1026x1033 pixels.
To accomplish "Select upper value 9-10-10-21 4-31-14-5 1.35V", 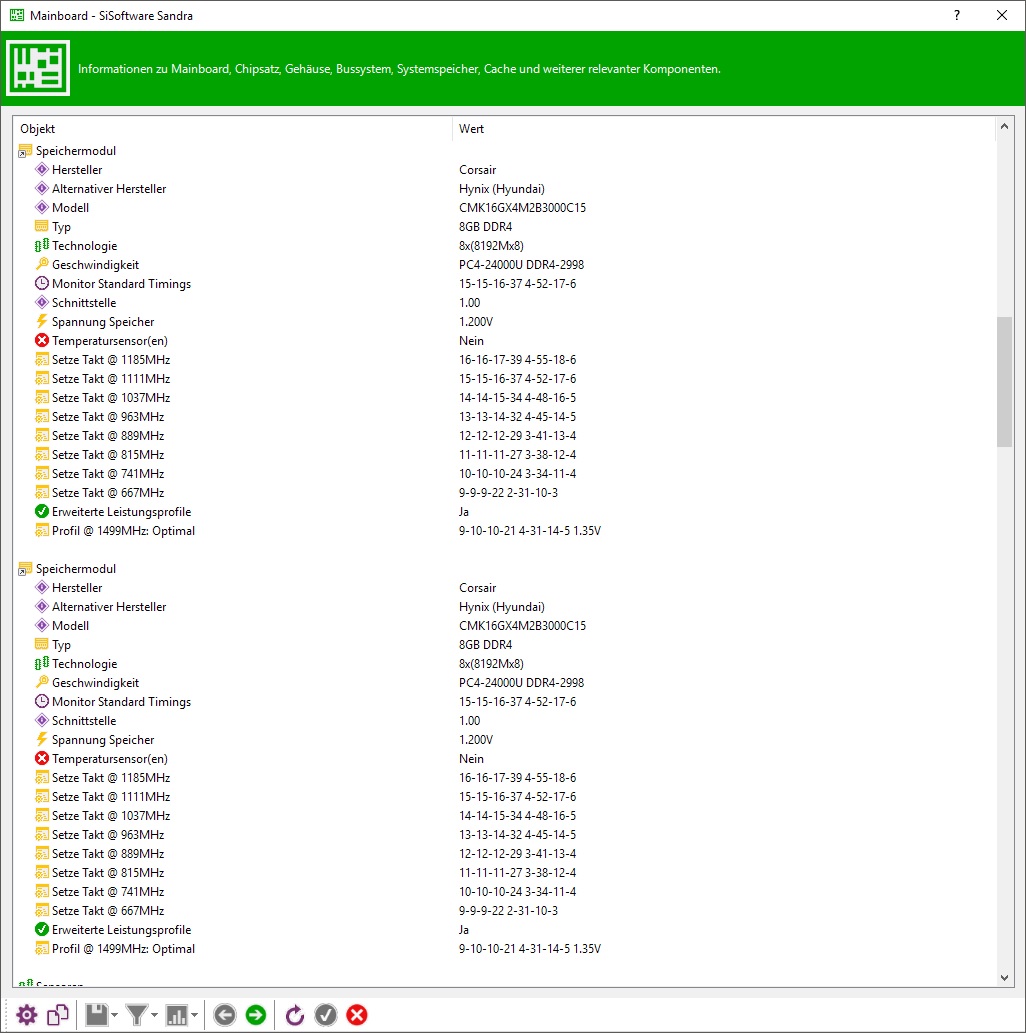I will (x=530, y=531).
